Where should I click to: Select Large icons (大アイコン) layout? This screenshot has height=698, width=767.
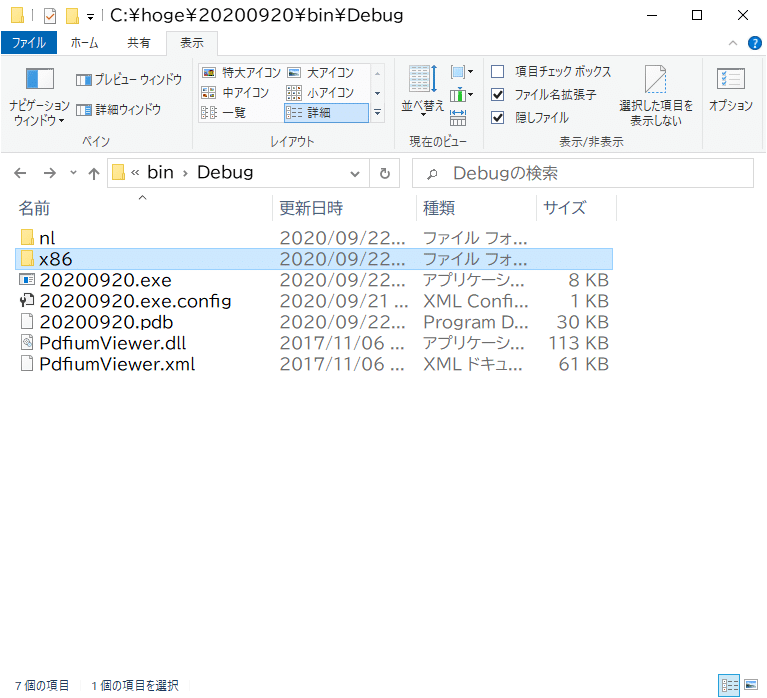[x=326, y=73]
